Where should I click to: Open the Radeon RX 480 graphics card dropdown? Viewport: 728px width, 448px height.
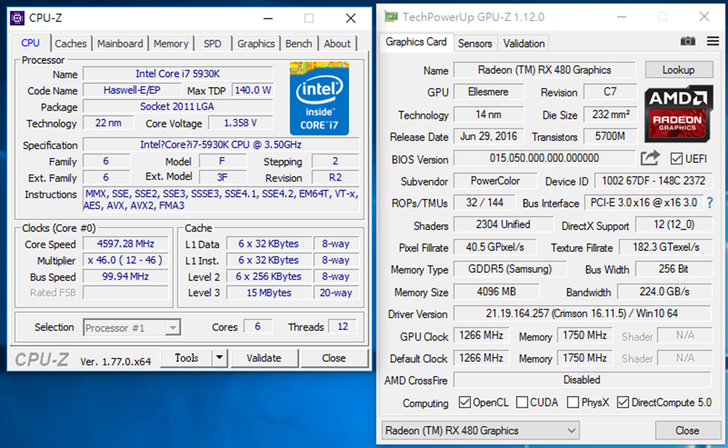[x=481, y=430]
